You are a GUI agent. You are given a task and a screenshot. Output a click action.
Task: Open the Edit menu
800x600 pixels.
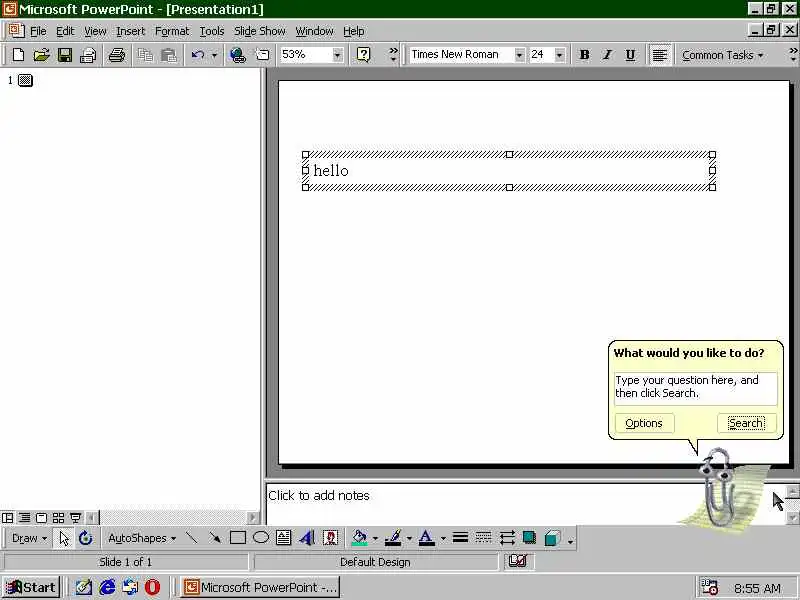65,31
